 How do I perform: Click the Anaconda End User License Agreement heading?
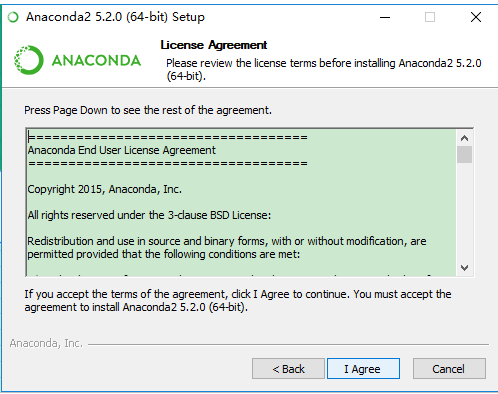122,150
